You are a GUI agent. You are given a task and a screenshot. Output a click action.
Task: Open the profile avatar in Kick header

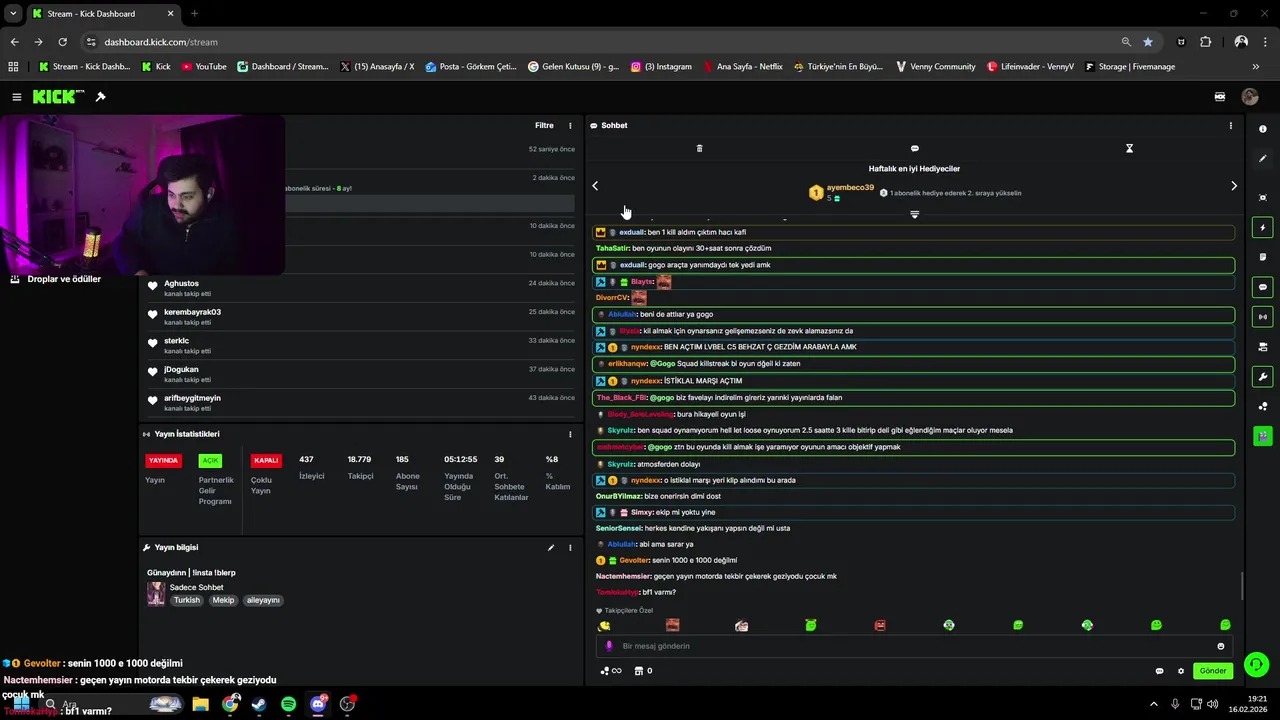pyautogui.click(x=1249, y=97)
